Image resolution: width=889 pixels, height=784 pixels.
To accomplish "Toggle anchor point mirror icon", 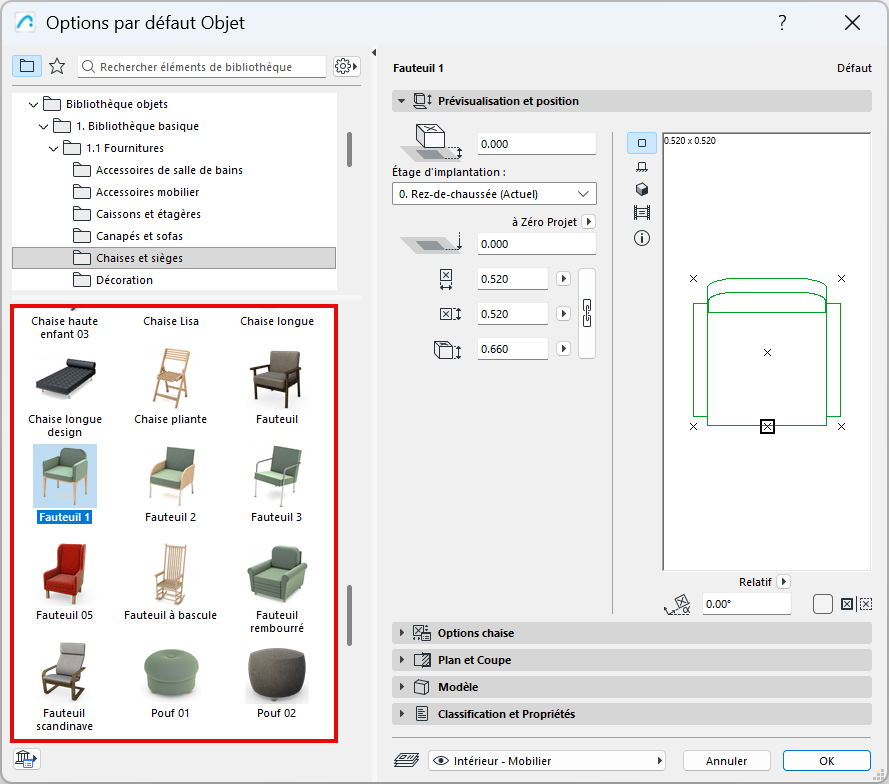I will [846, 604].
